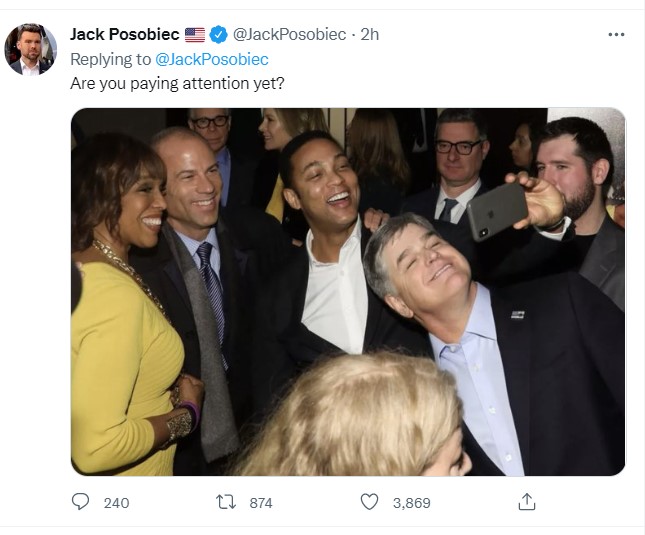Viewport: 645px width, 535px height.
Task: Click the Jack Posobiec display name
Action: (125, 35)
